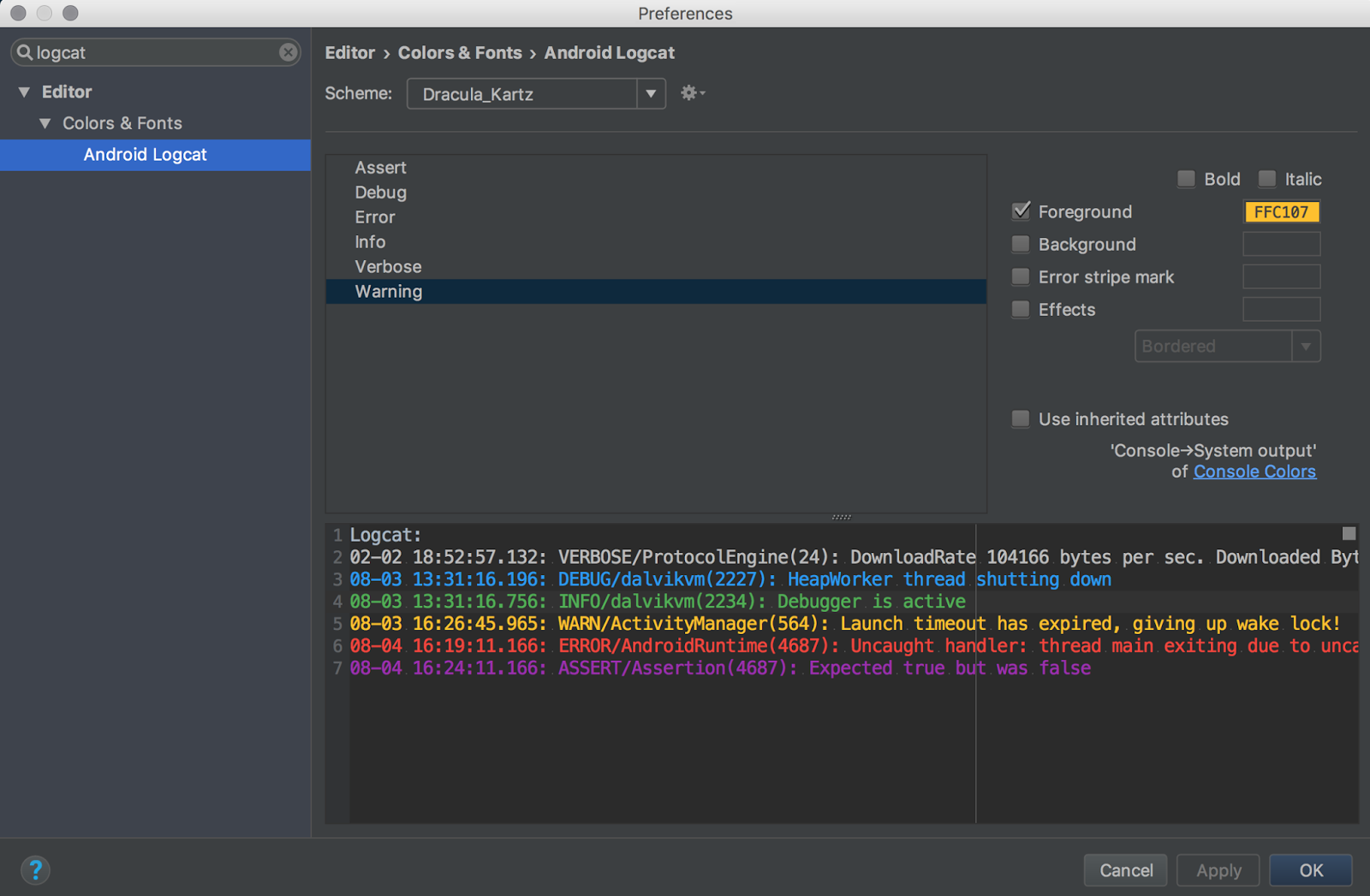Collapse the Colors & Fonts node
1370x896 pixels.
tap(46, 123)
